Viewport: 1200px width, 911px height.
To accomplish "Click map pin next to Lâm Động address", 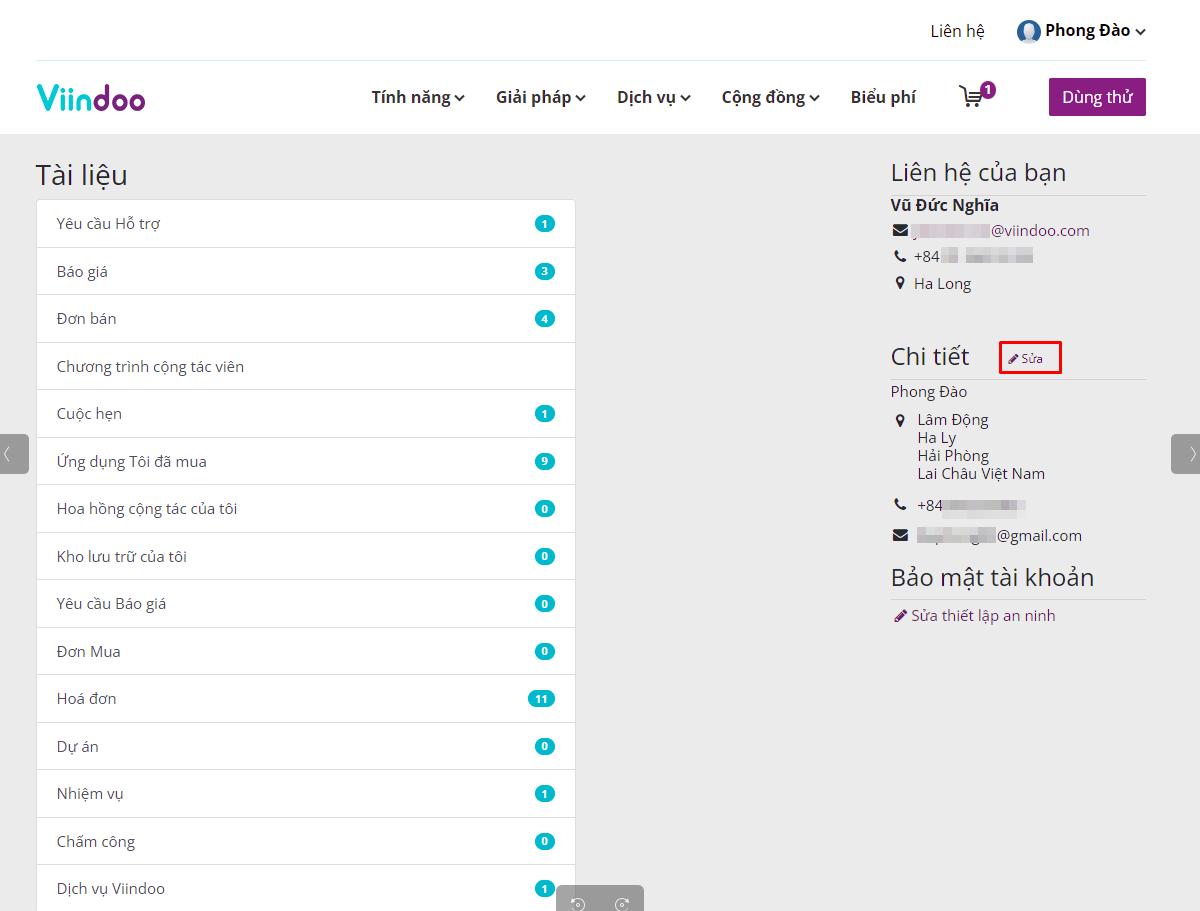I will click(x=900, y=420).
